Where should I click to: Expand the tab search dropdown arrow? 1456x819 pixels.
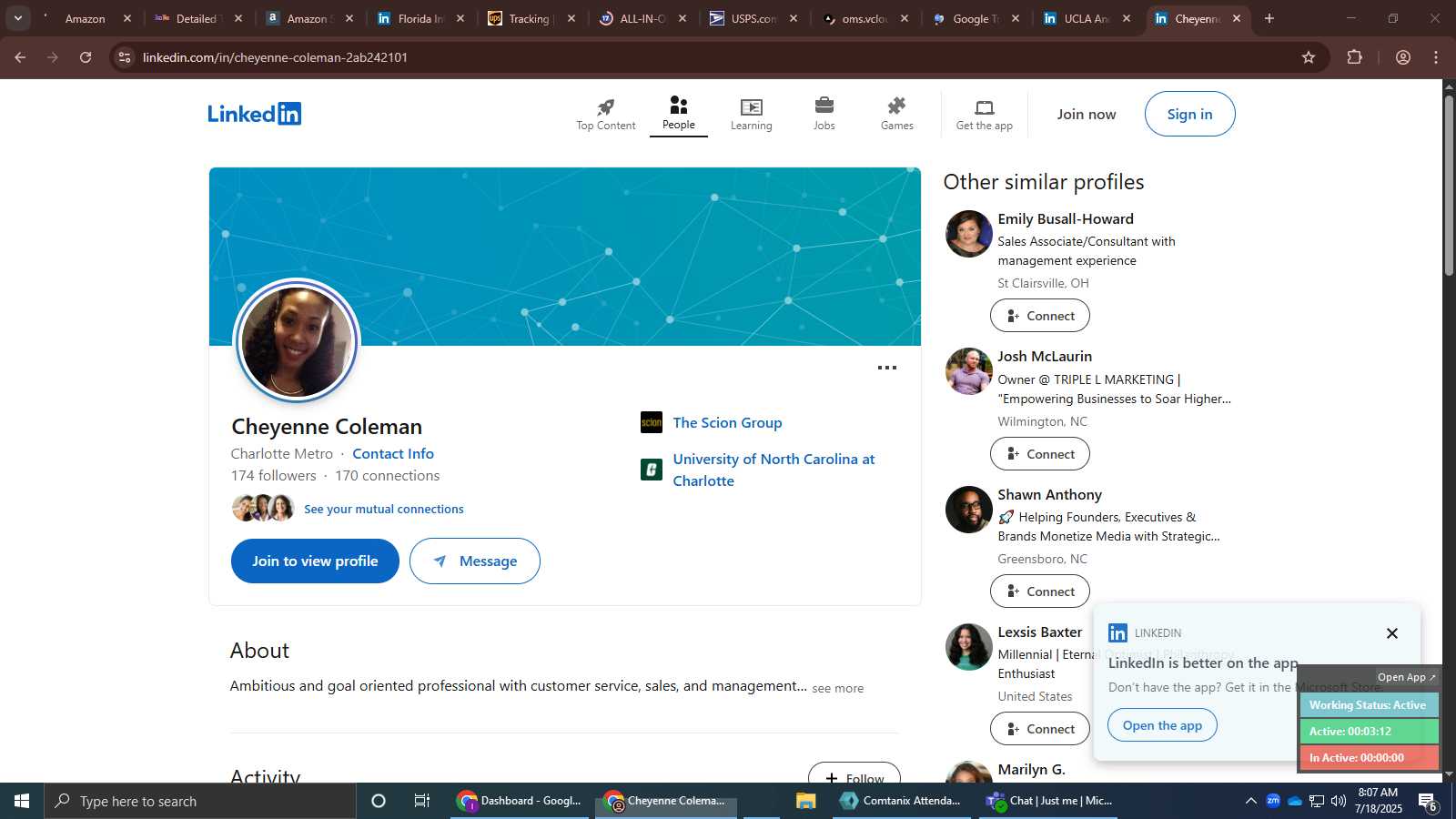point(17,18)
